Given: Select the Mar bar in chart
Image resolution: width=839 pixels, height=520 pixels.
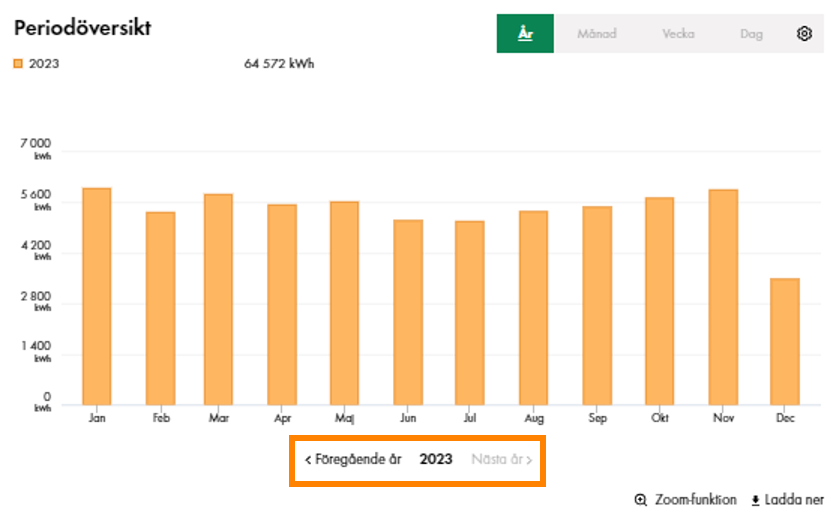Looking at the screenshot, I should pos(218,300).
